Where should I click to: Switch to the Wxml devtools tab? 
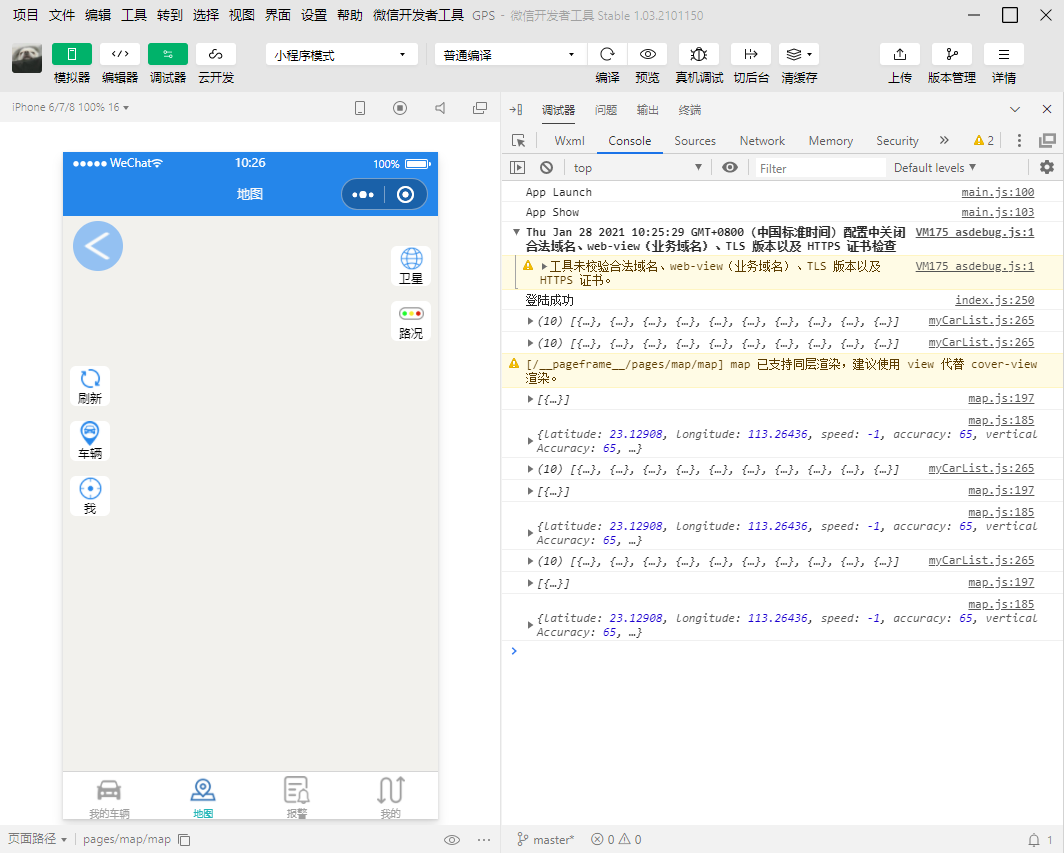569,140
